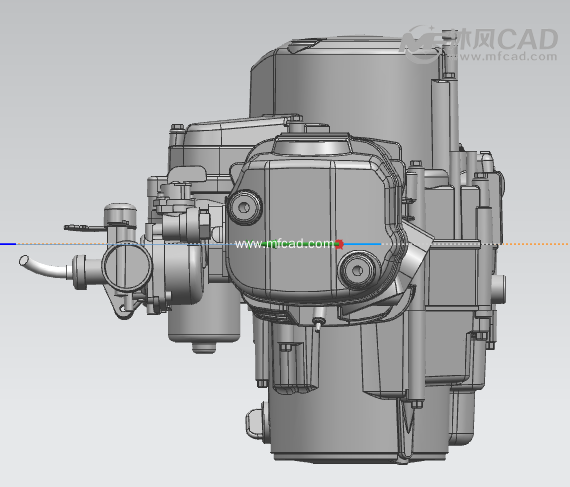The image size is (570, 487).
Task: Select the oval loop bracket at lower left
Action: click(x=255, y=423)
